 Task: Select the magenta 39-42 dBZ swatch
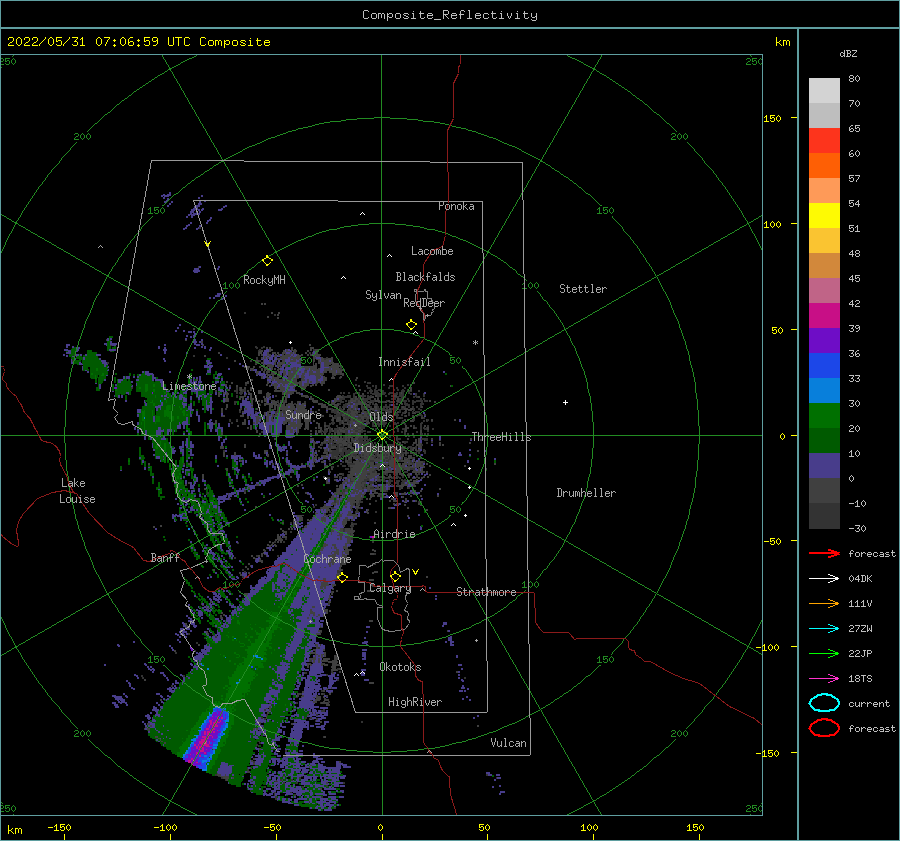pos(824,316)
